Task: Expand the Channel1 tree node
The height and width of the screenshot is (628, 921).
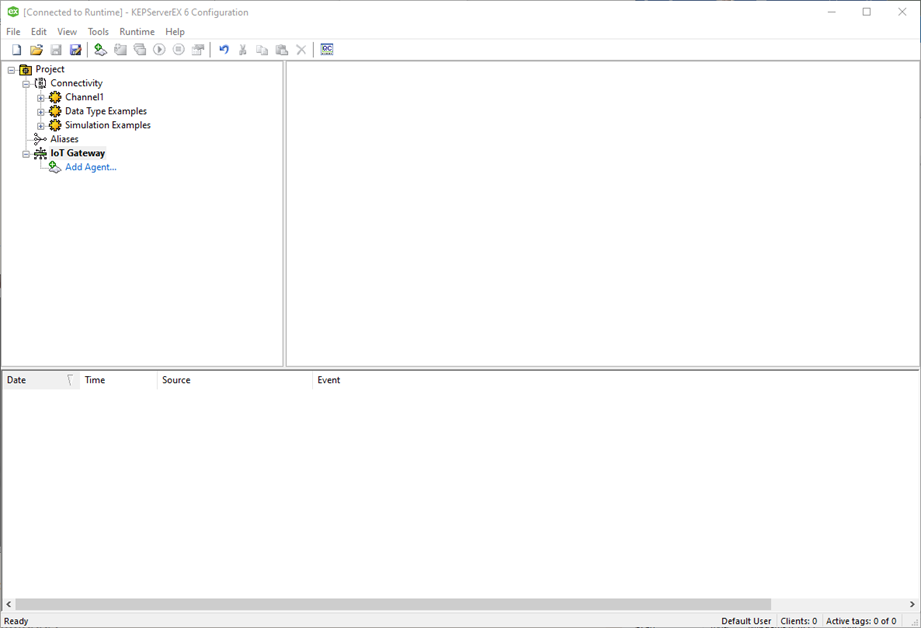Action: click(x=41, y=98)
